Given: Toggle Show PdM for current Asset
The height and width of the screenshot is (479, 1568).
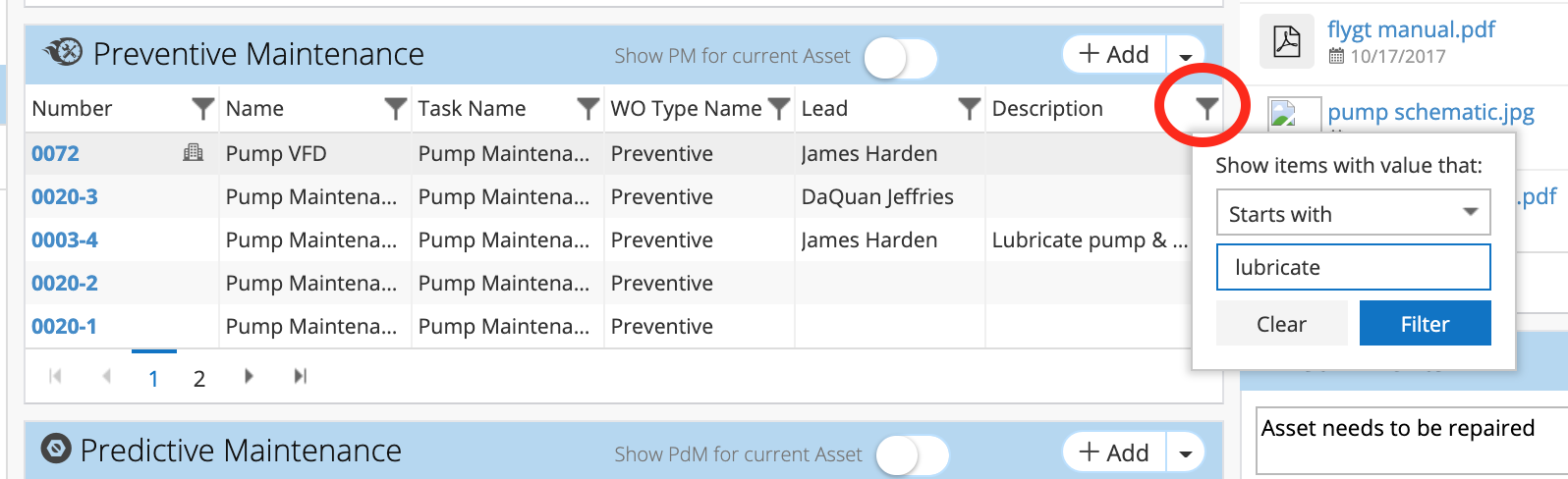Looking at the screenshot, I should [913, 455].
